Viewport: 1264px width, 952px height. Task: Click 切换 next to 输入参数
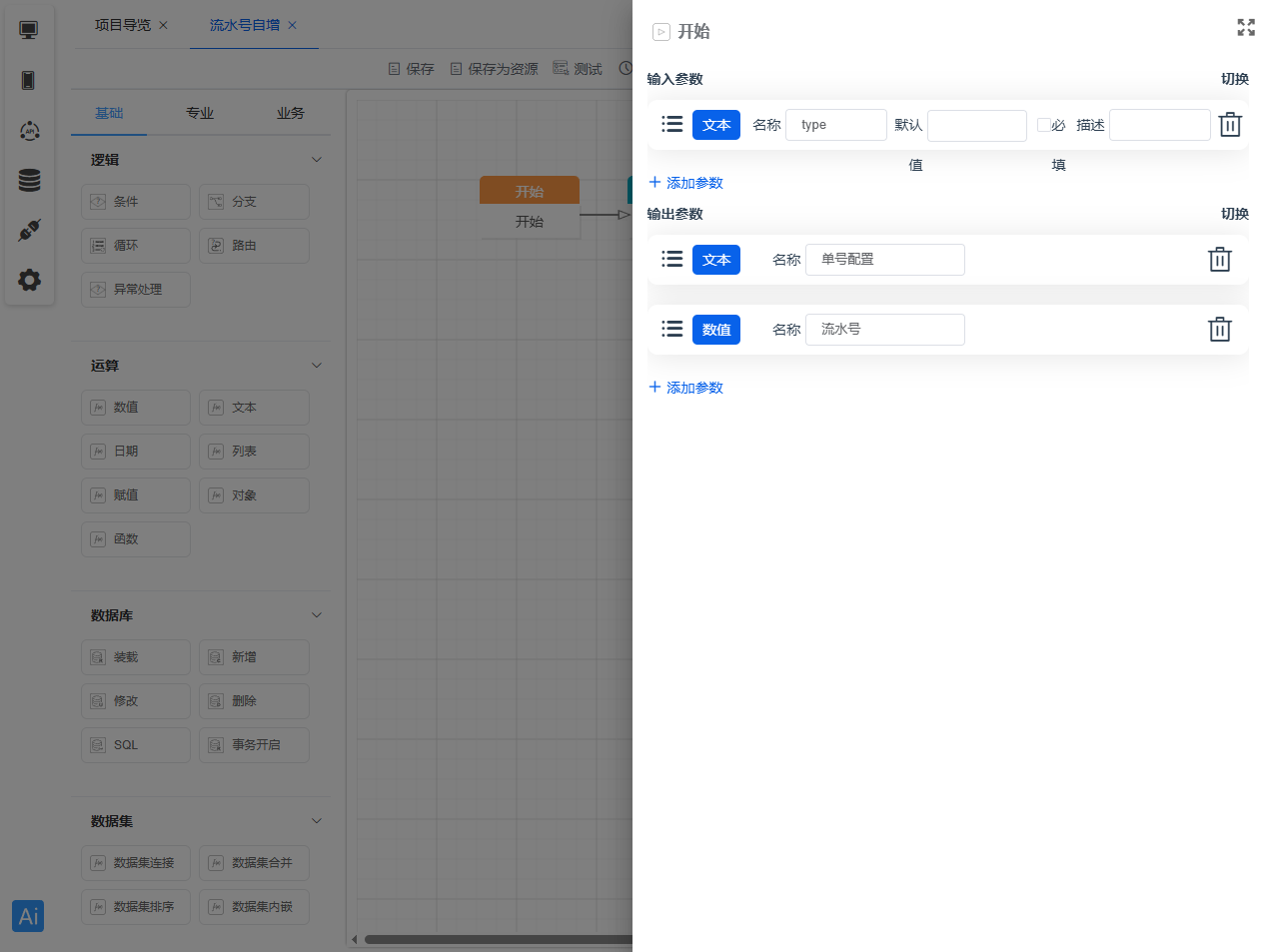(x=1234, y=79)
